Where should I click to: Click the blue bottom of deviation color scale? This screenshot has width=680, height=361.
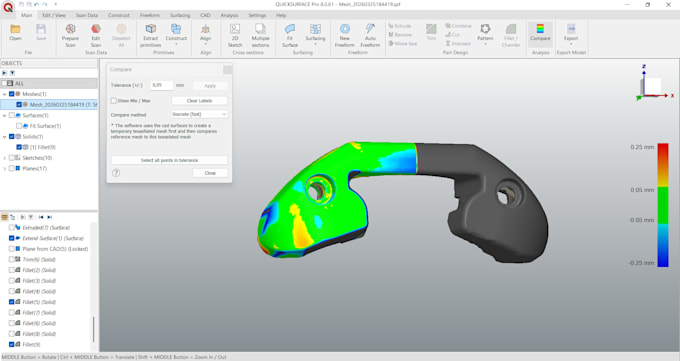pos(663,260)
